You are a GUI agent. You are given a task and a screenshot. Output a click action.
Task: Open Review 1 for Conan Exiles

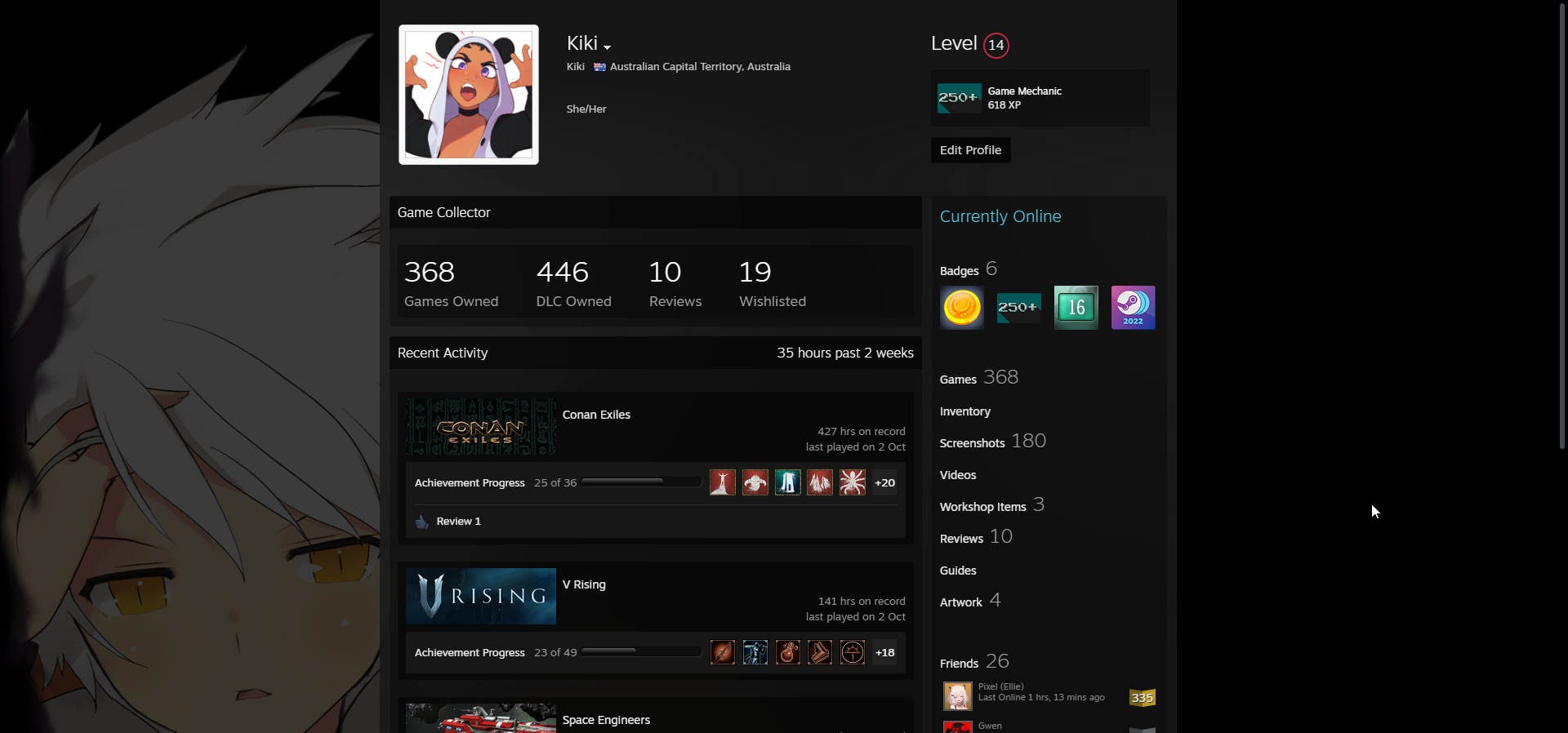coord(458,522)
